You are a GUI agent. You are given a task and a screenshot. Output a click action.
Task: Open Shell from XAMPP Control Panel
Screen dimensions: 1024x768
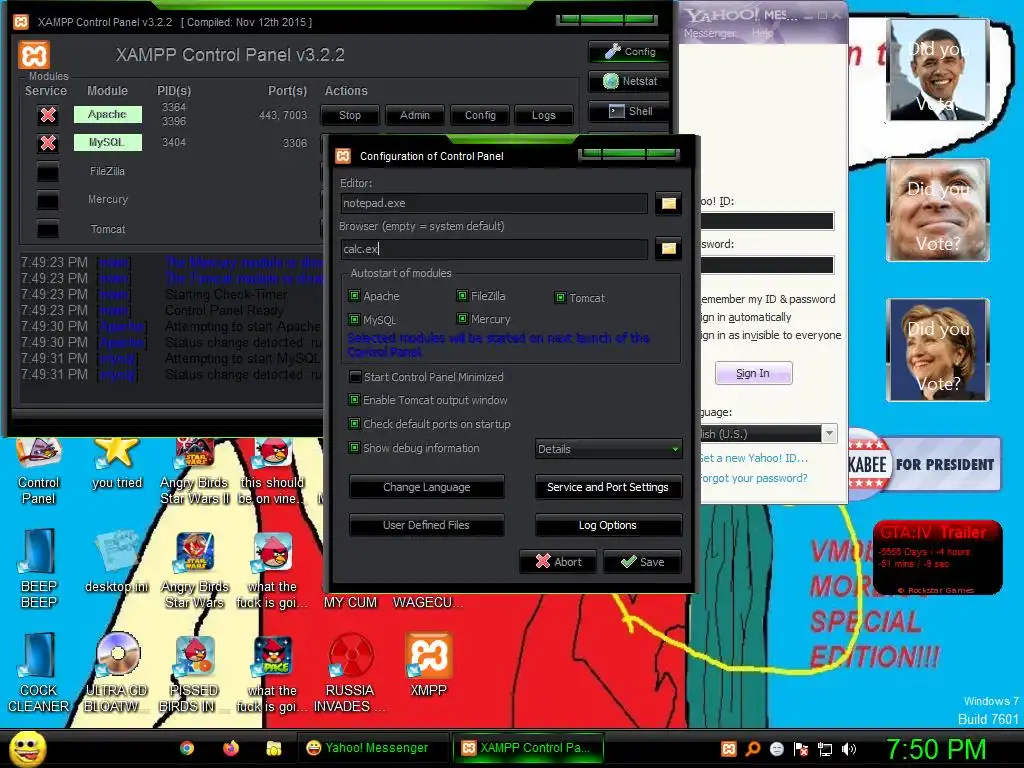pos(629,111)
